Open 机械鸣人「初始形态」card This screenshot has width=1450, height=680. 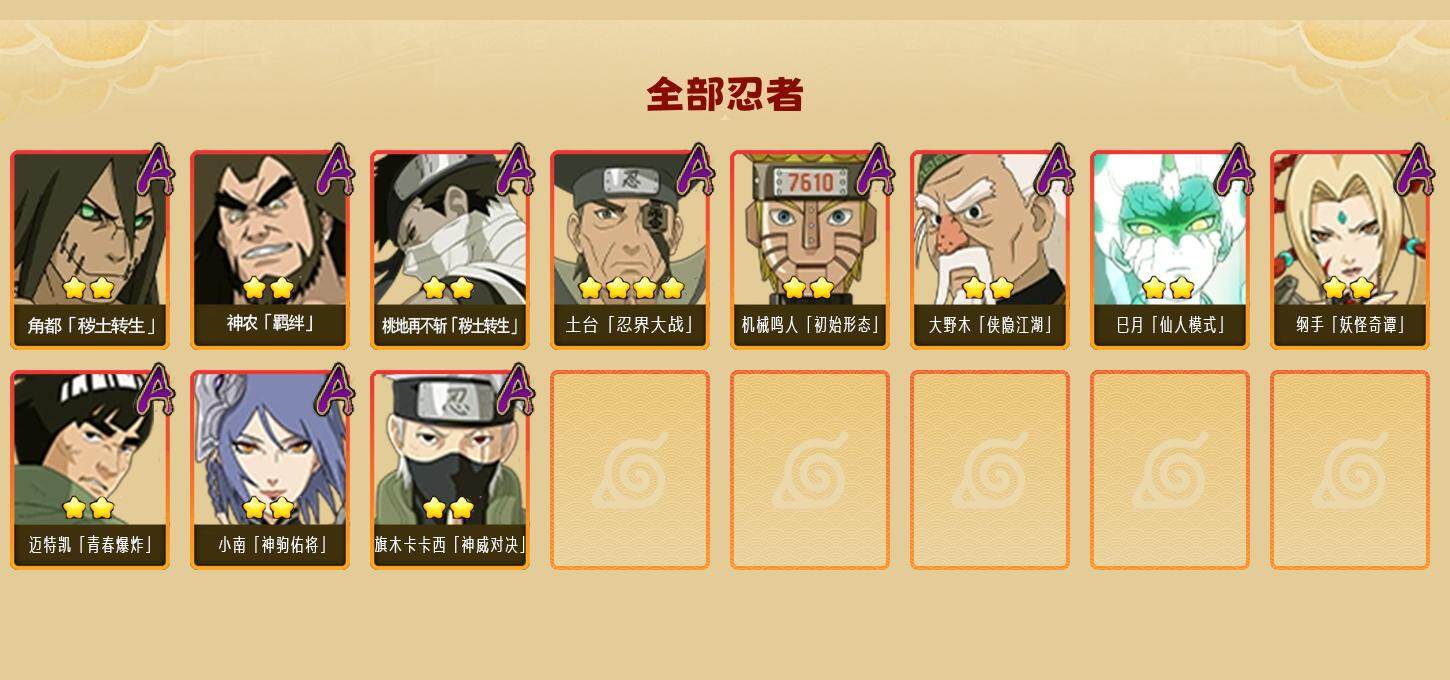coord(810,250)
